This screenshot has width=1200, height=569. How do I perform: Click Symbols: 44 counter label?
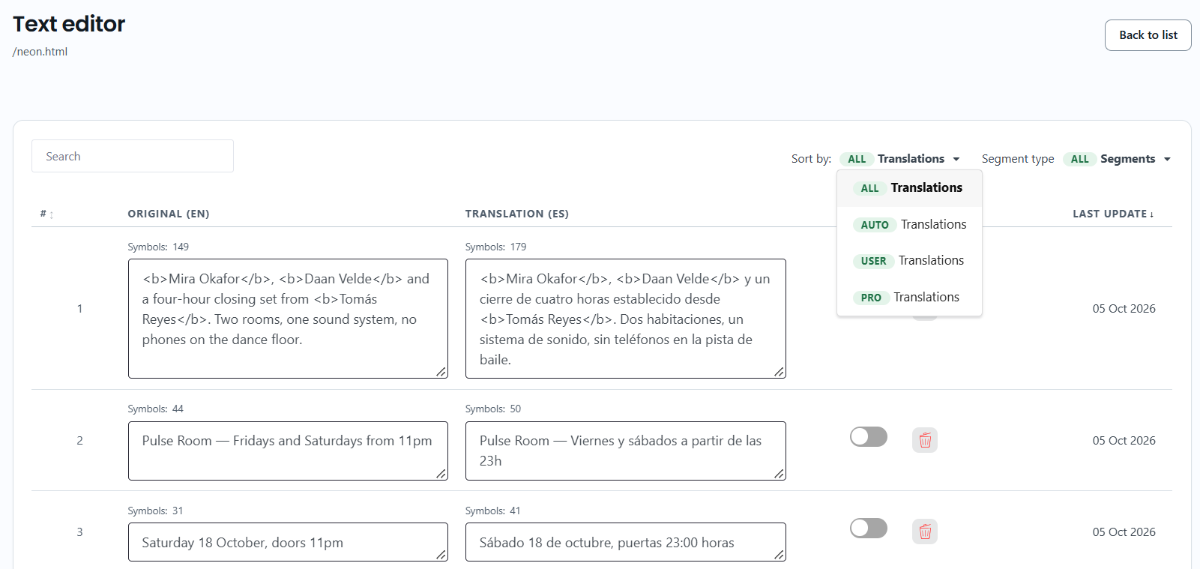pos(155,409)
